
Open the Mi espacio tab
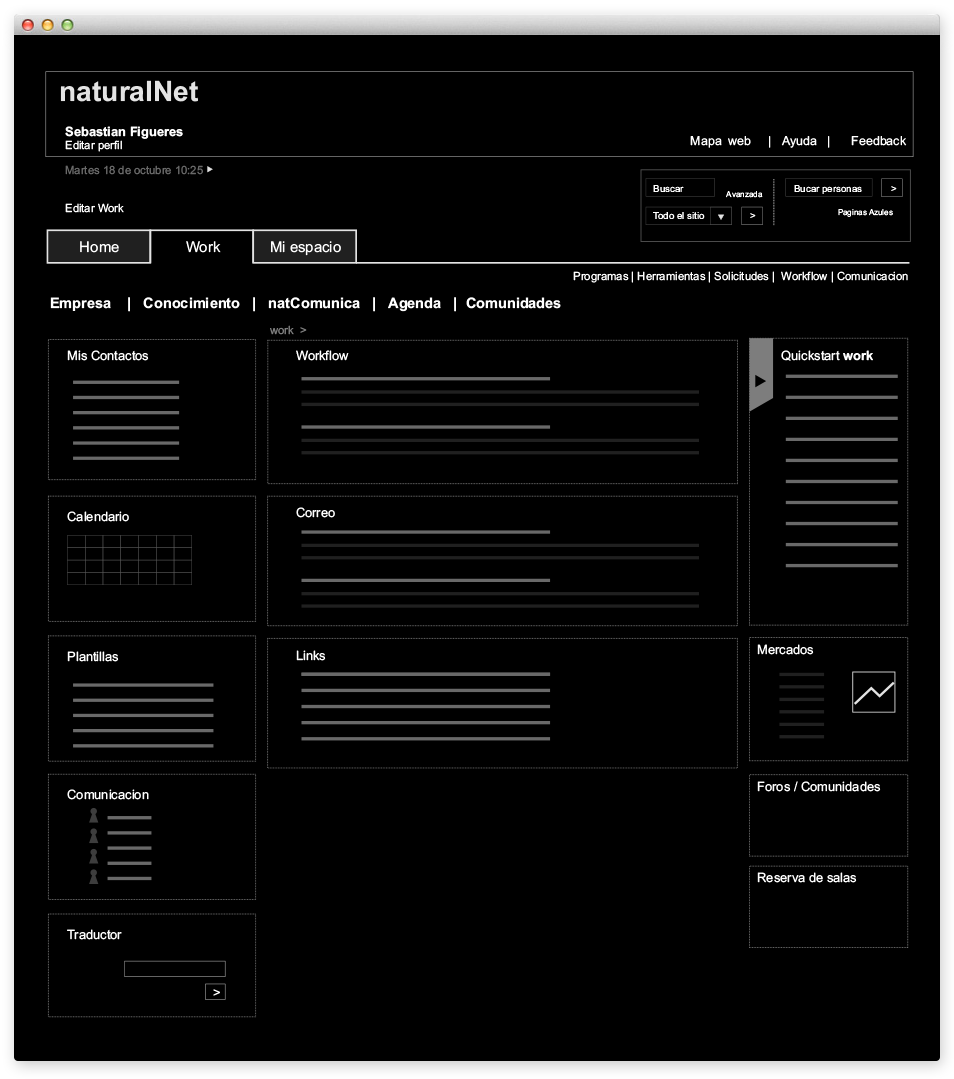(x=305, y=247)
